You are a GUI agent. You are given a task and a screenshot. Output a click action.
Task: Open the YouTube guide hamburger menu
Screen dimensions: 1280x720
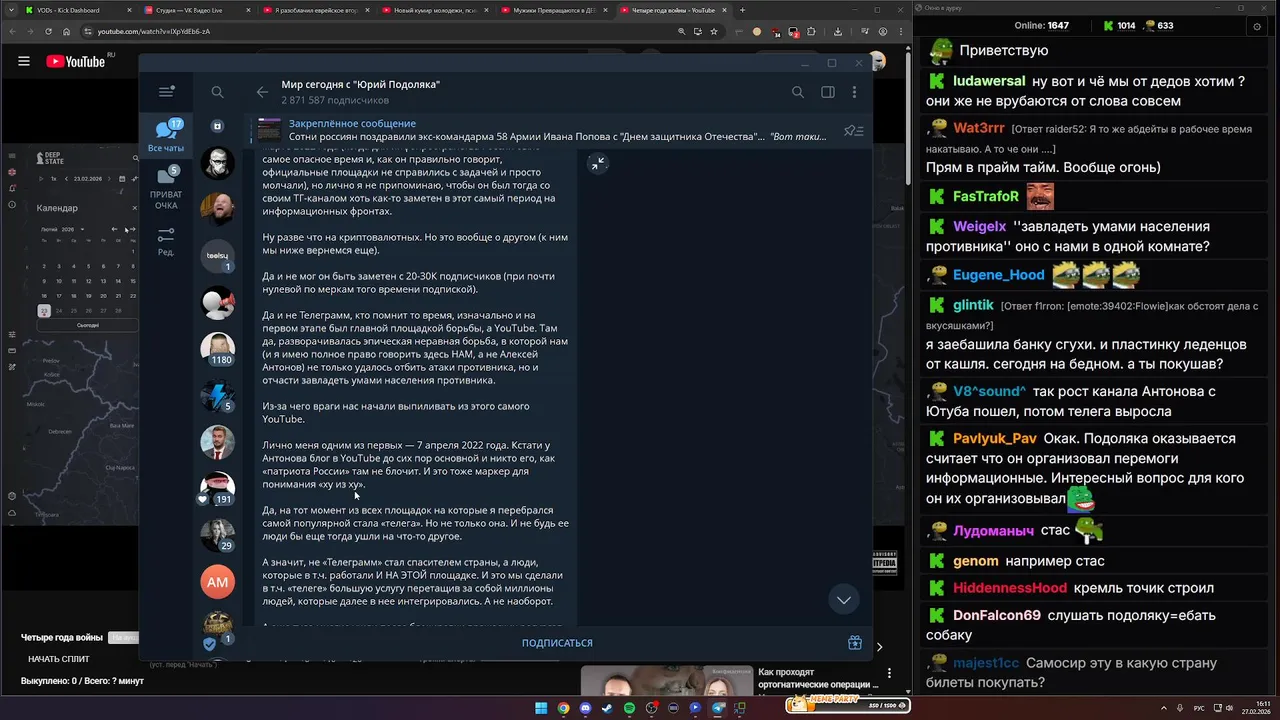(24, 61)
